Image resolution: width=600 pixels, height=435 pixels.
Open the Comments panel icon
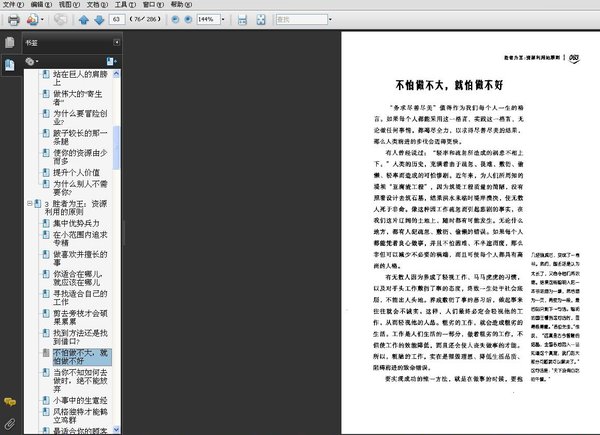pos(9,401)
